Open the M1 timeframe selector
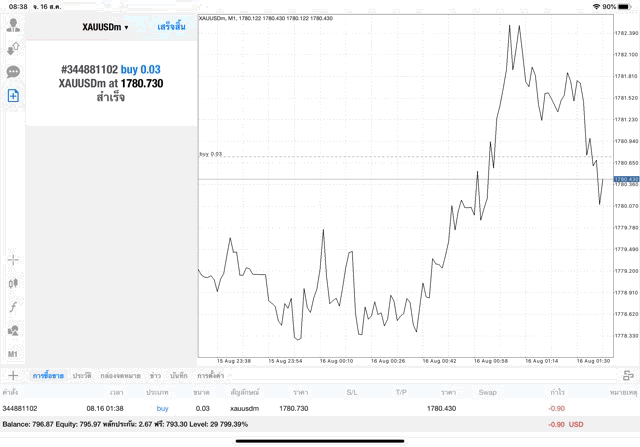The width and height of the screenshot is (640, 447). [x=13, y=354]
